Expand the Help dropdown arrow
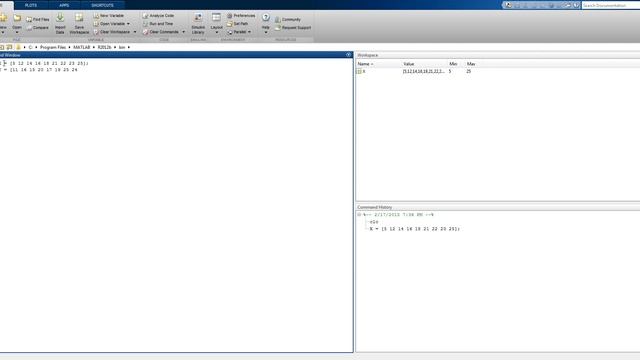640x360 pixels. pyautogui.click(x=266, y=32)
